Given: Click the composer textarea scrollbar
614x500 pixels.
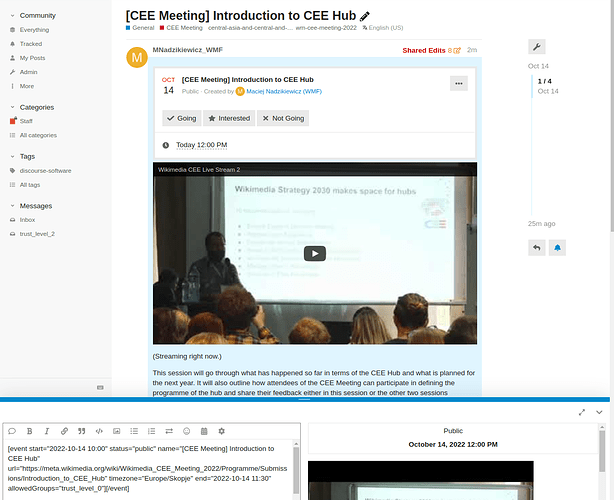Looking at the screenshot, I should pos(296,470).
